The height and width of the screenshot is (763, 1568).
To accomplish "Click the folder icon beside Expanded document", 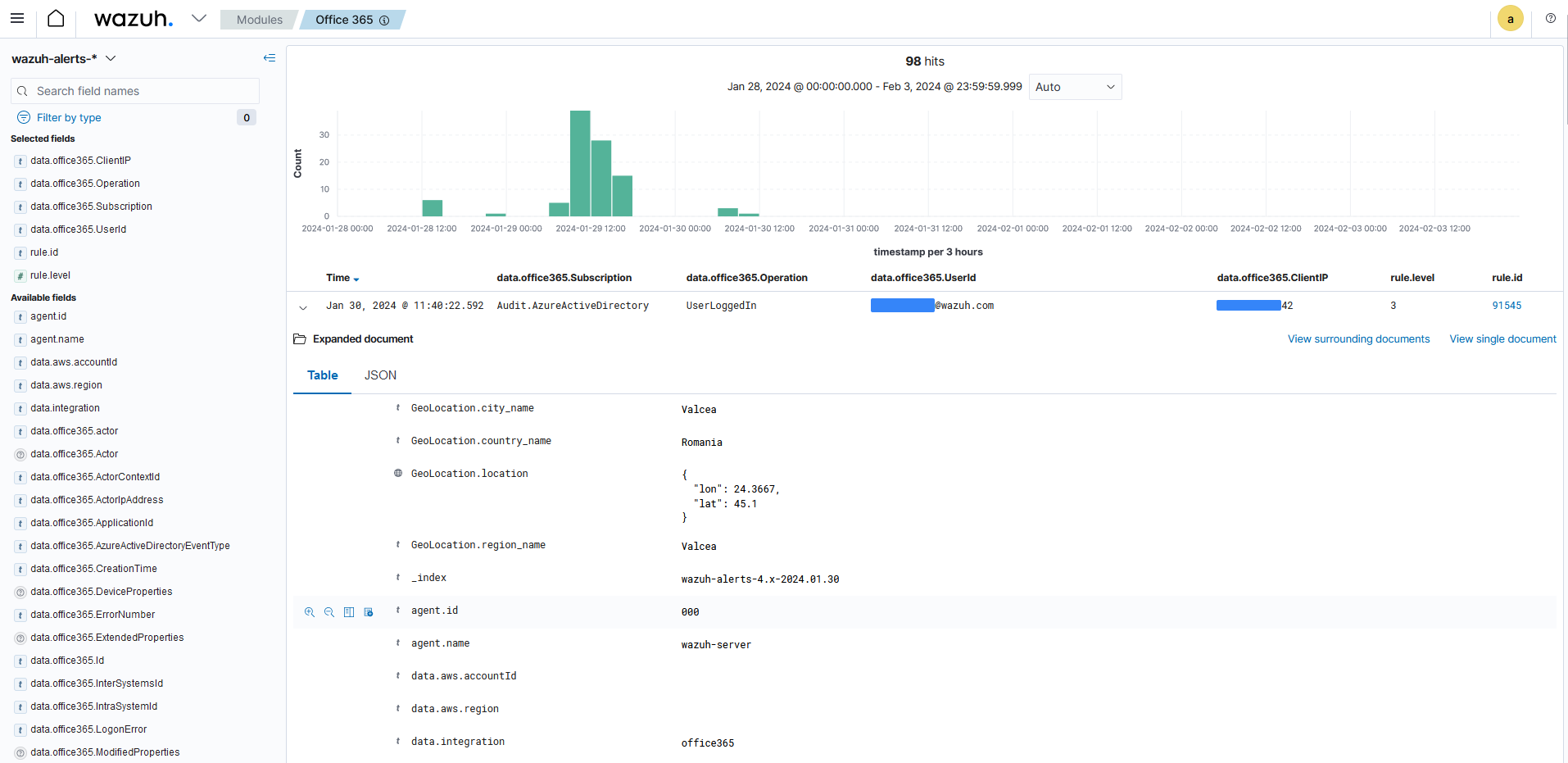I will 300,338.
